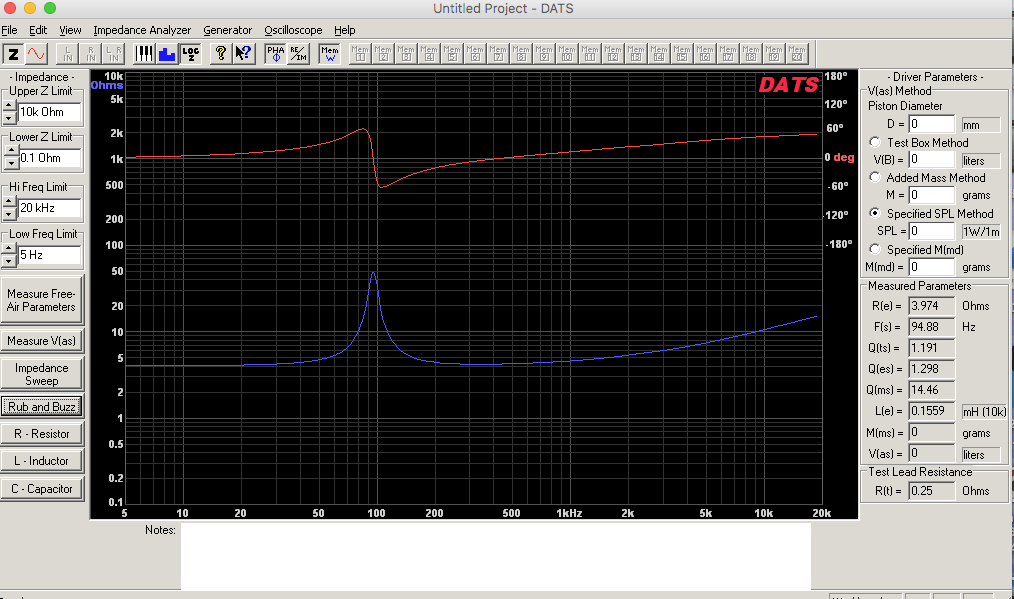Image resolution: width=1014 pixels, height=599 pixels.
Task: Select memory slot Mem 3
Action: tap(406, 54)
